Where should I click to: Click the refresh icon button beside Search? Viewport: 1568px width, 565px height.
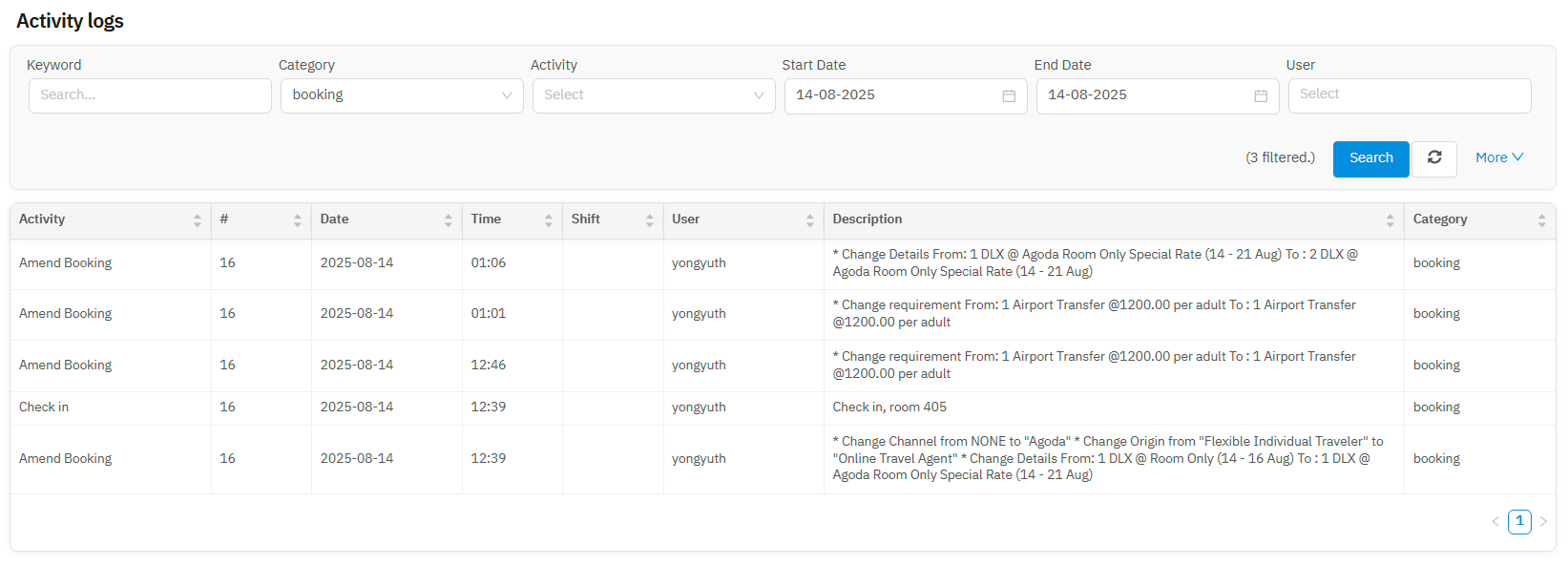pyautogui.click(x=1433, y=158)
